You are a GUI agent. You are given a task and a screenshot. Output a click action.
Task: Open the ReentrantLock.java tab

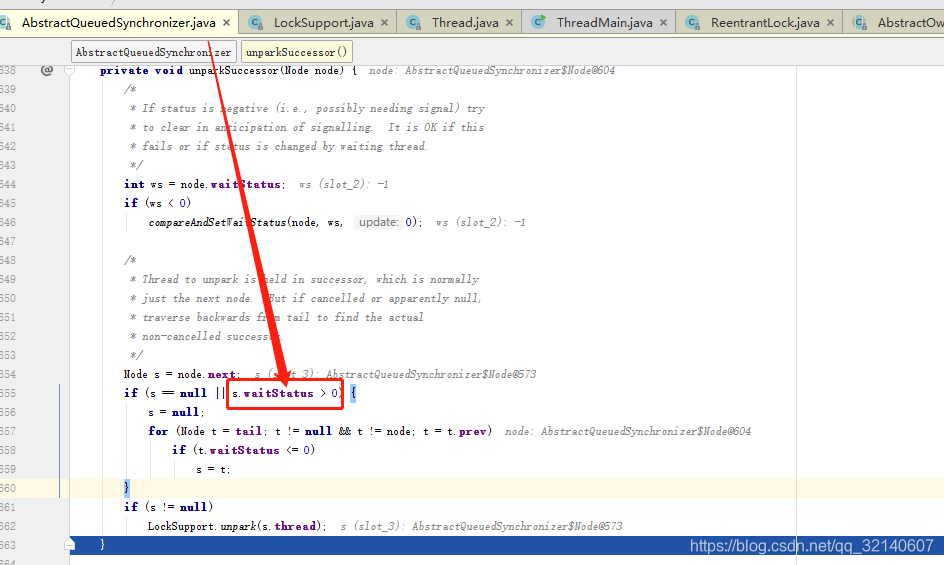[x=765, y=23]
